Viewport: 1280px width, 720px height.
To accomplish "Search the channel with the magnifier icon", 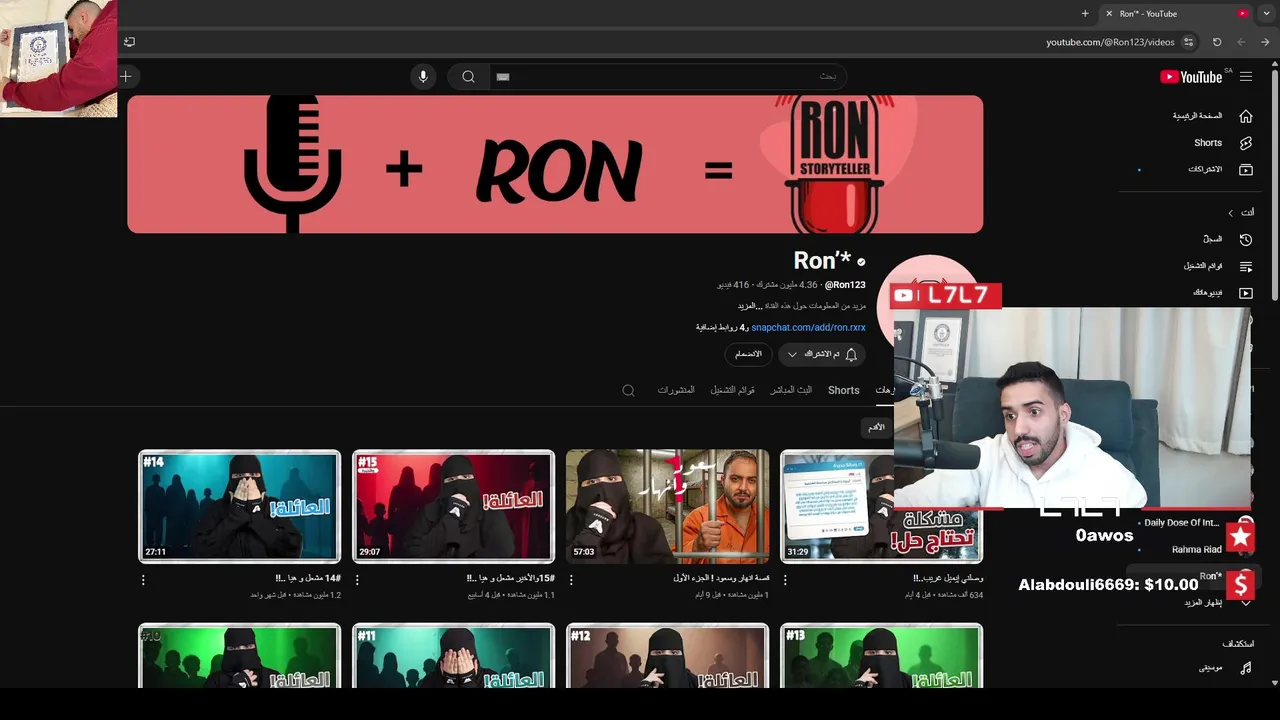I will tap(628, 390).
